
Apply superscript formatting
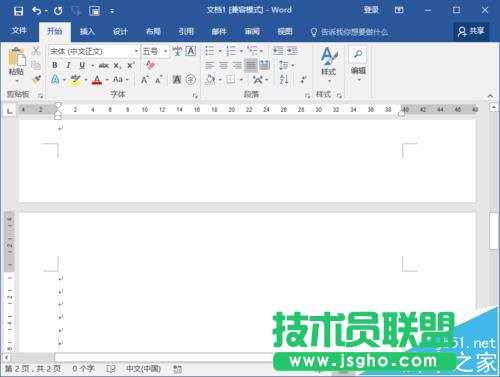pos(131,65)
